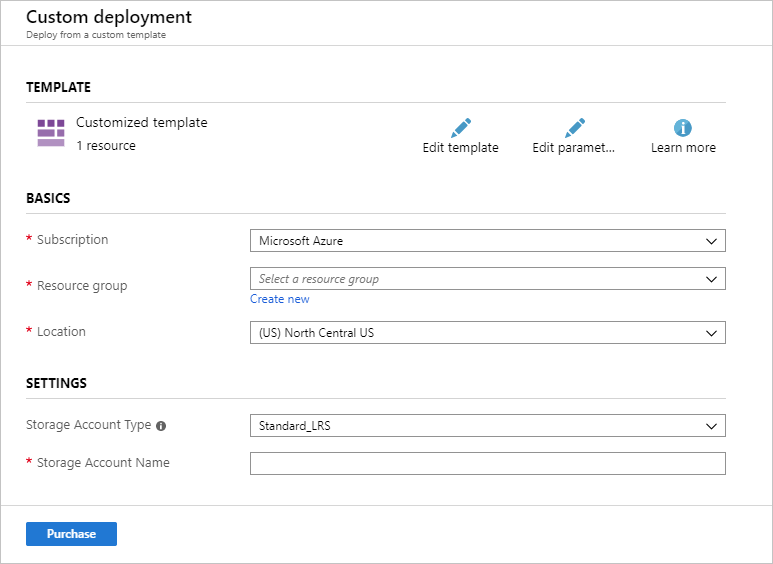Focus the Storage Account Name input field
The image size is (773, 564).
tap(488, 463)
